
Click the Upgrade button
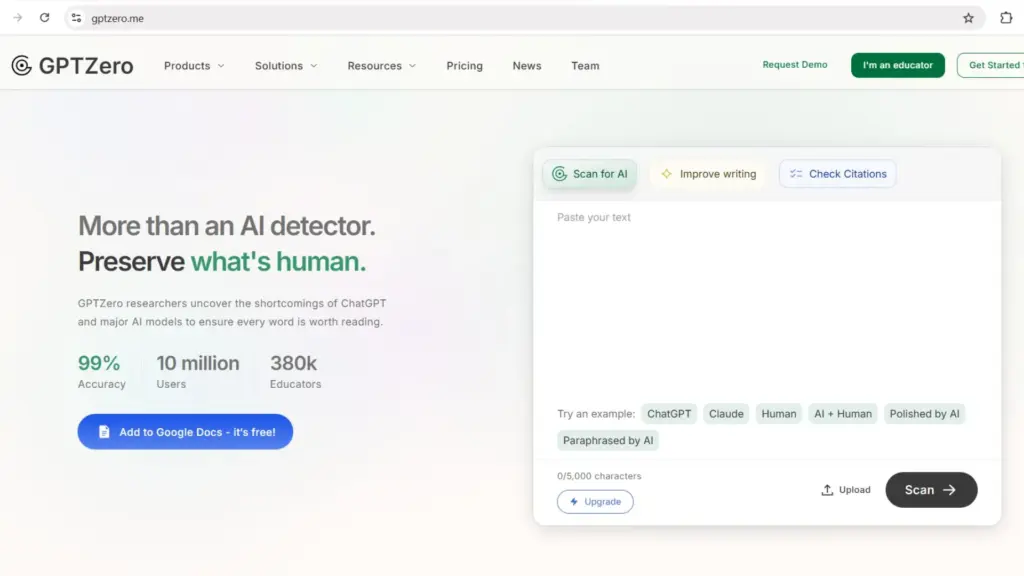pos(595,502)
